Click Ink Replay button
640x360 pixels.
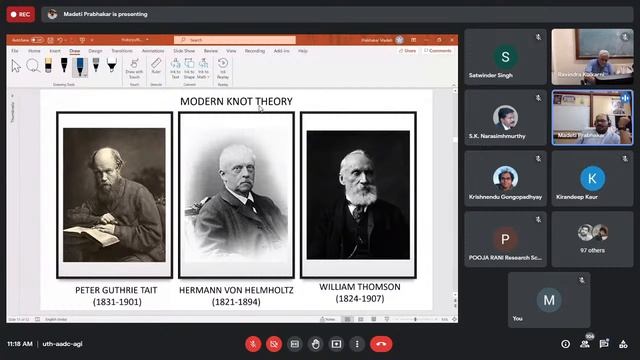[x=223, y=69]
